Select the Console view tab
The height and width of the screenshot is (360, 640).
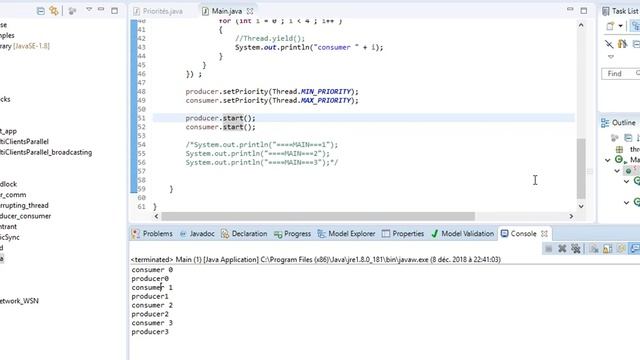coord(519,233)
